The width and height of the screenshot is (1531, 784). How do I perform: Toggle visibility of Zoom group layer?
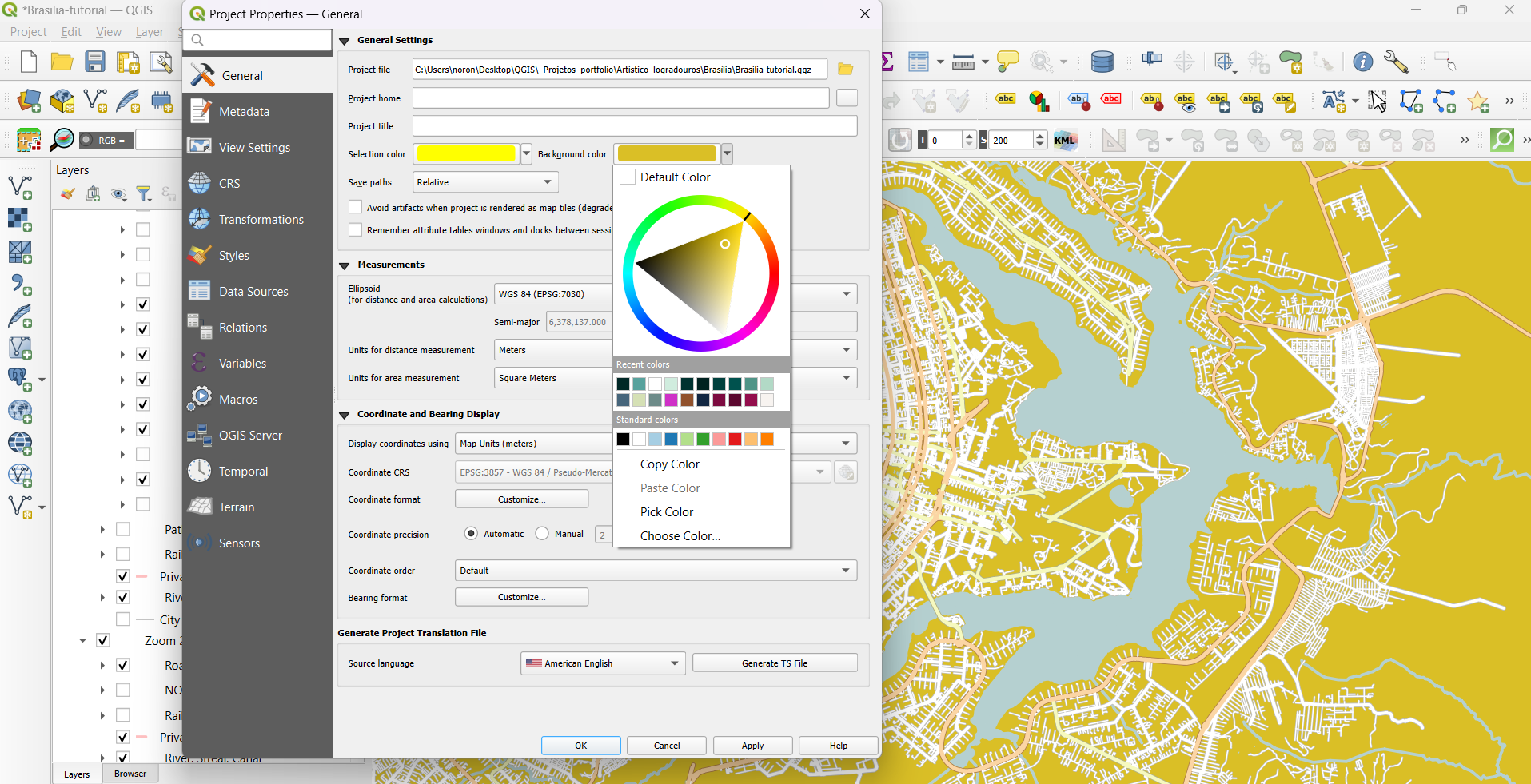[103, 640]
